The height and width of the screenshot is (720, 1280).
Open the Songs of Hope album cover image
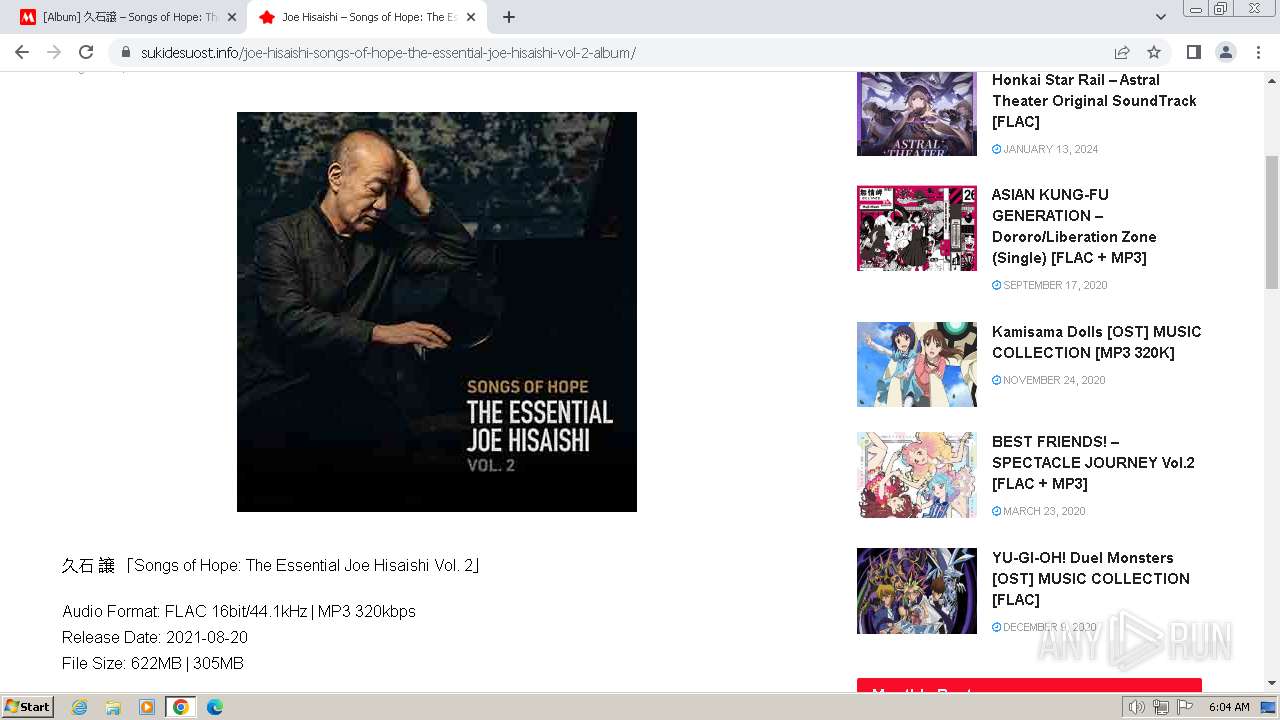(437, 312)
